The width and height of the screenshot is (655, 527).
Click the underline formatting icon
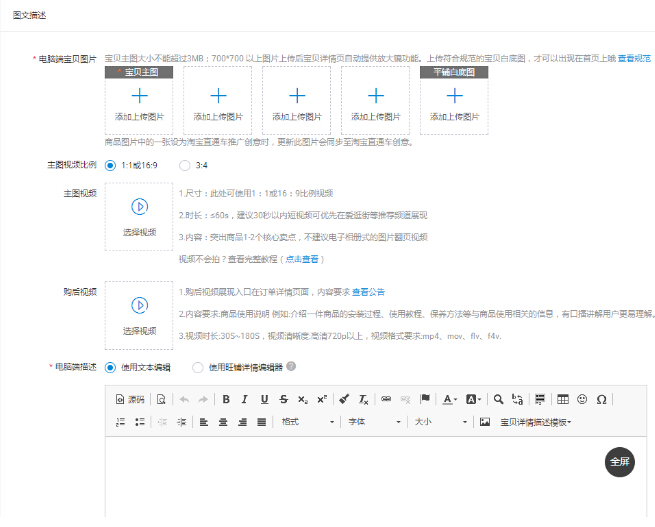[x=265, y=399]
